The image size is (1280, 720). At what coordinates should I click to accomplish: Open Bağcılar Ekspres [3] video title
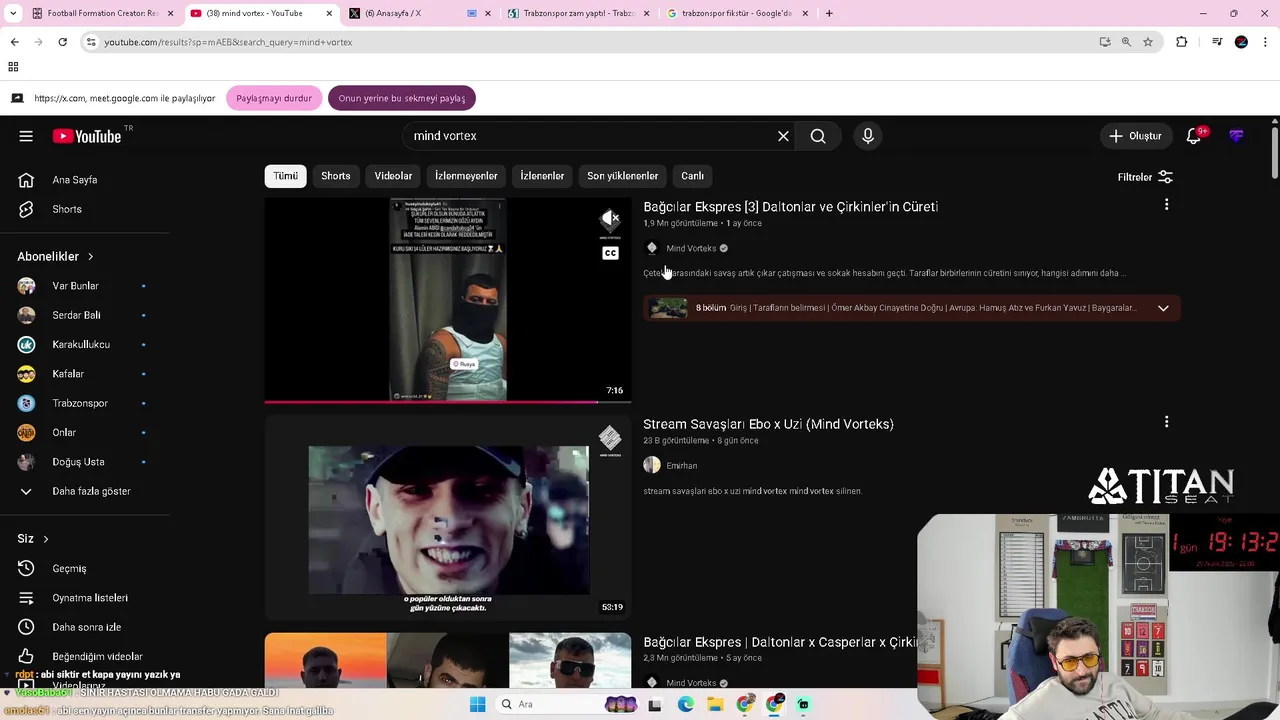click(790, 207)
